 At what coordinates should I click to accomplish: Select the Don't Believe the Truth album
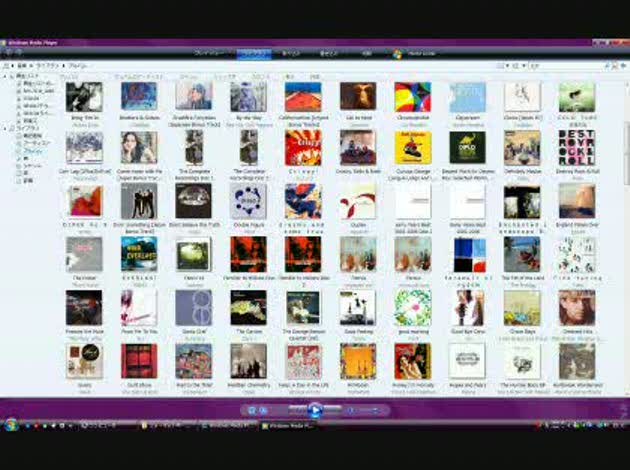coord(193,201)
